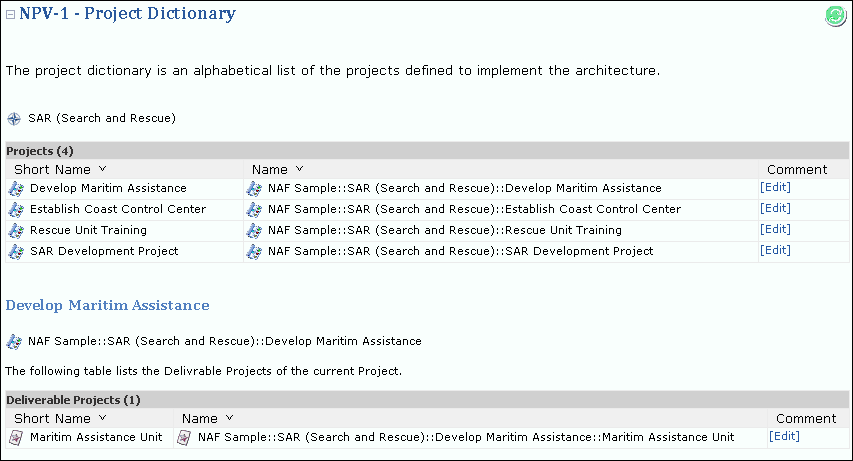Open the Short Name filter dropdown in Projects table
Image resolution: width=853 pixels, height=461 pixels.
[x=103, y=169]
